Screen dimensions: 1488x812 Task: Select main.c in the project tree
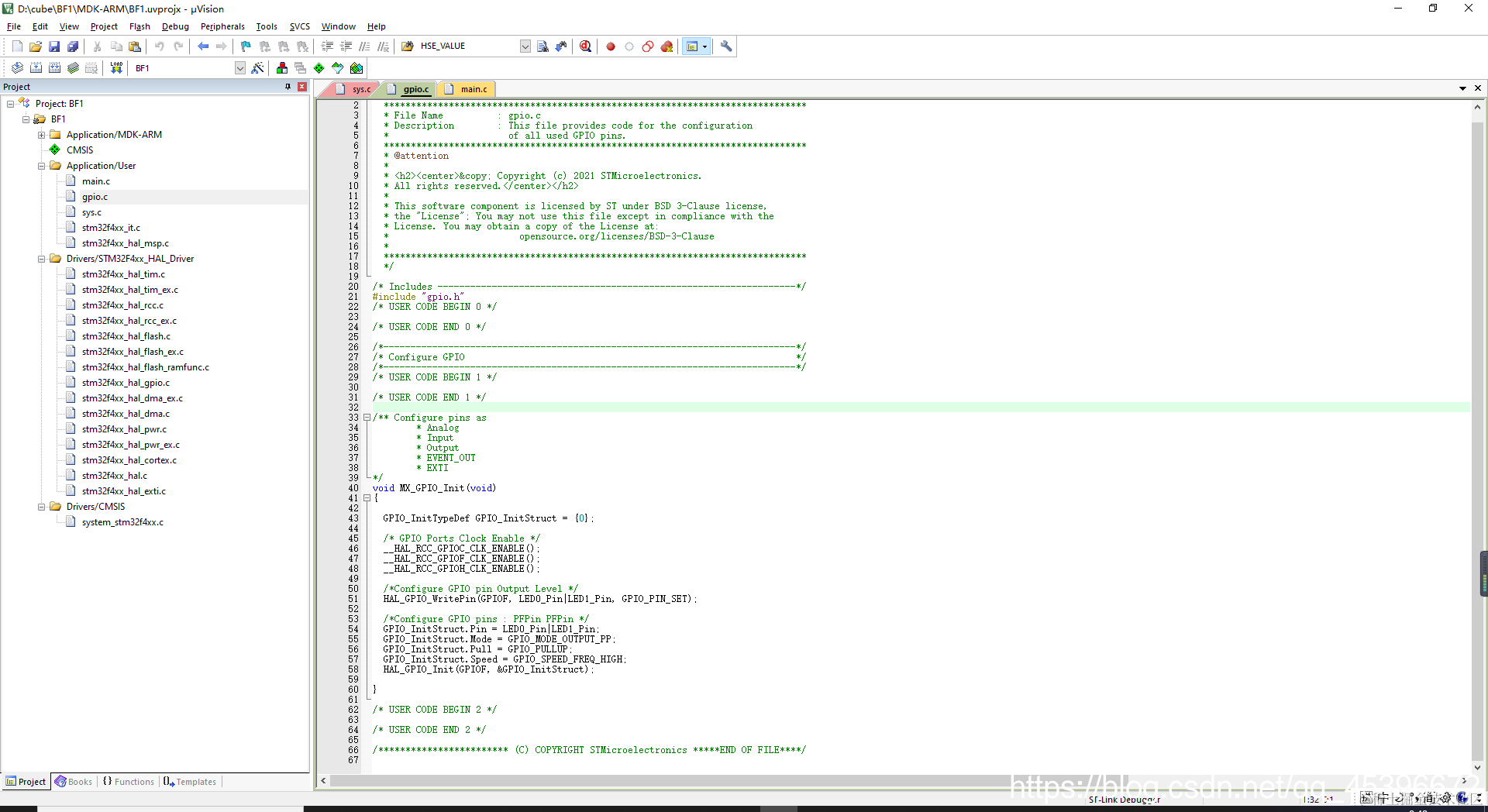(x=96, y=181)
